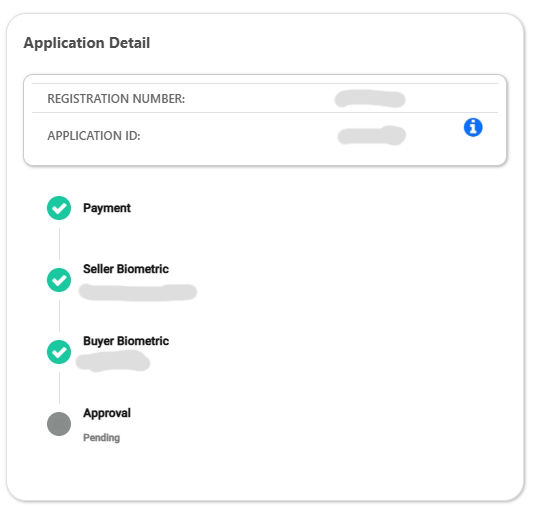Select the Payment step label
The image size is (536, 515).
pyautogui.click(x=107, y=208)
